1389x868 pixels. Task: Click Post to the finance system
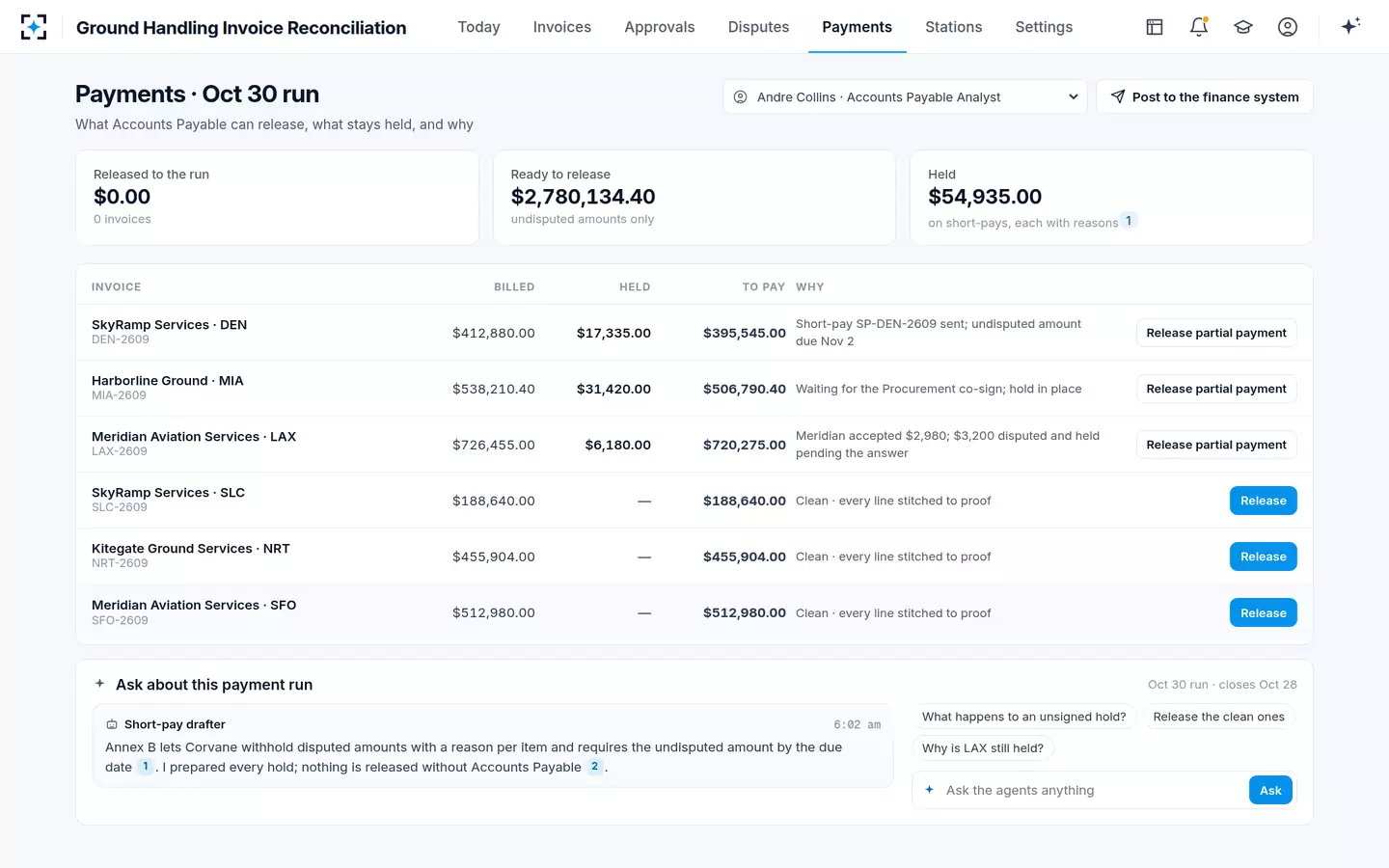(x=1205, y=96)
